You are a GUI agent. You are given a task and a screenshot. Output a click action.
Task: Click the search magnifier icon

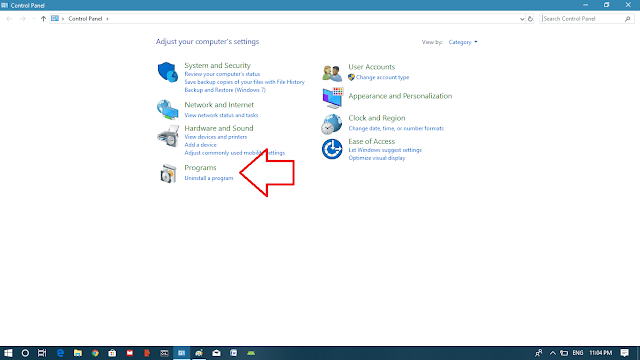click(x=627, y=19)
